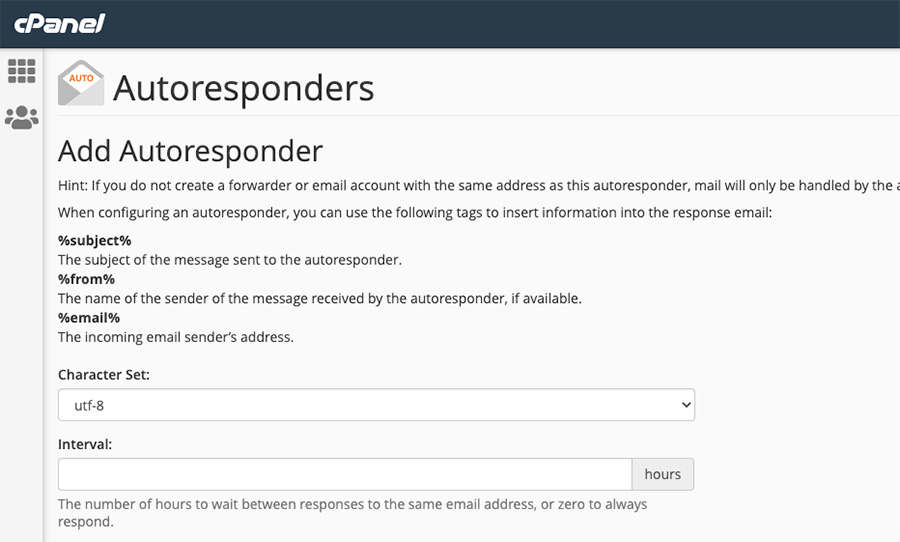Screen dimensions: 900x542
Task: Open the Character Set utf-8 dropdown
Action: point(375,405)
